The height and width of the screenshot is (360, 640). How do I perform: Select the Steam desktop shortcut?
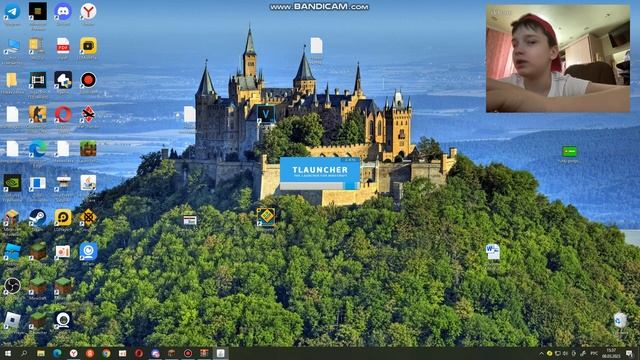pos(38,218)
